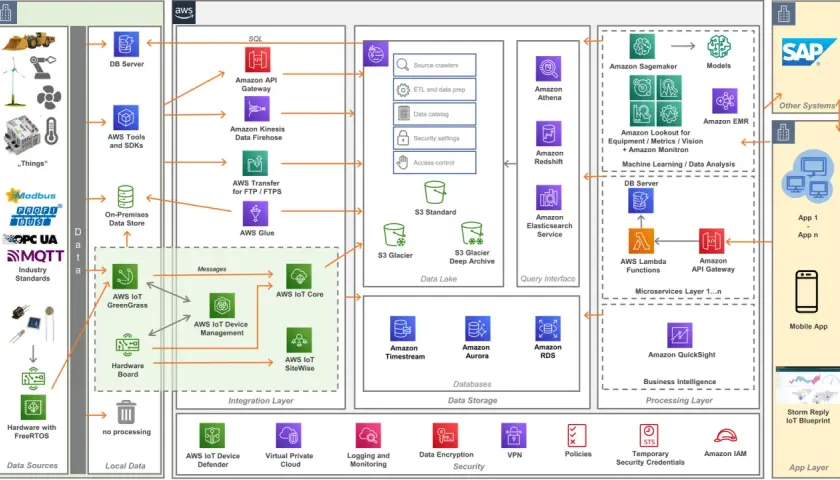Select the Amazon Redshift icon

[549, 133]
